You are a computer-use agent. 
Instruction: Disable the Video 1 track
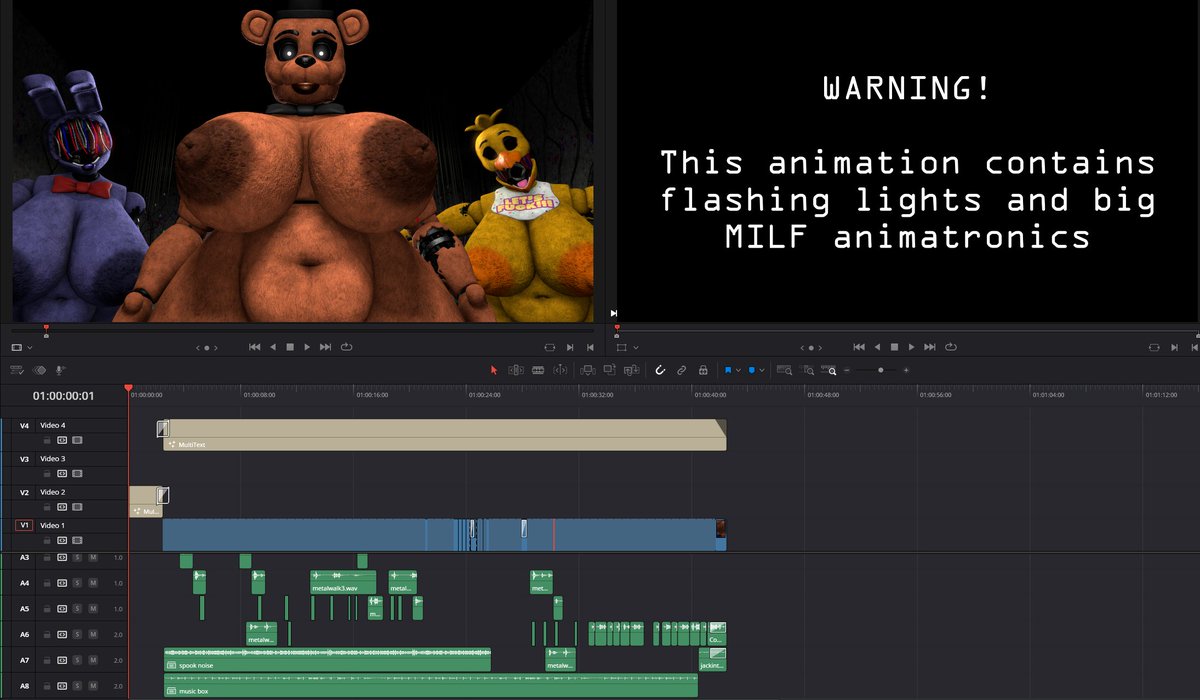pyautogui.click(x=77, y=539)
